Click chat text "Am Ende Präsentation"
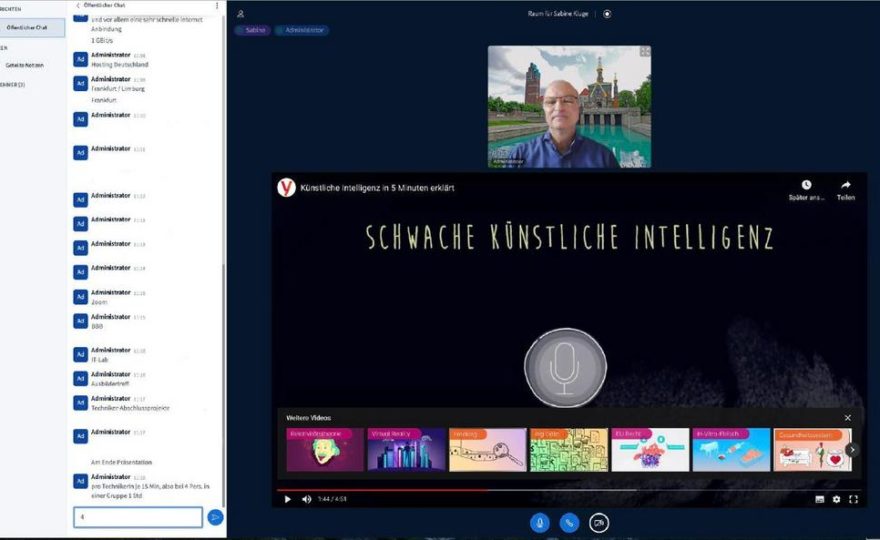880x540 pixels. (x=121, y=463)
